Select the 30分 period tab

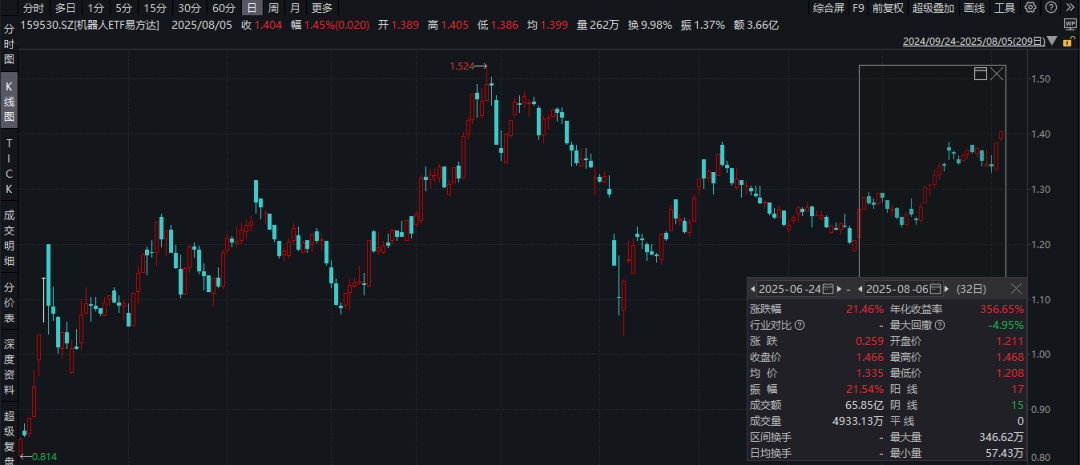point(189,8)
